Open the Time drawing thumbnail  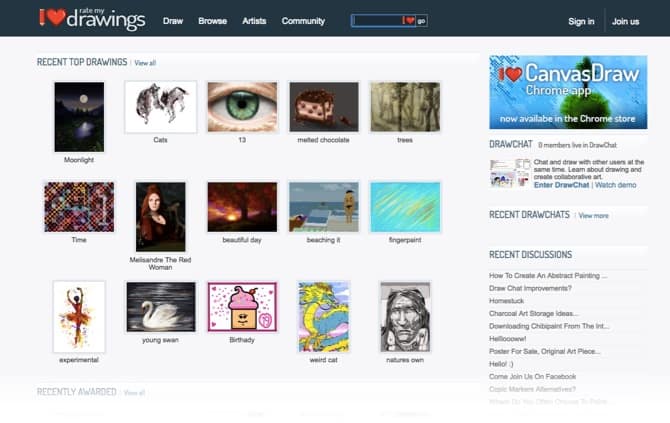click(x=79, y=207)
